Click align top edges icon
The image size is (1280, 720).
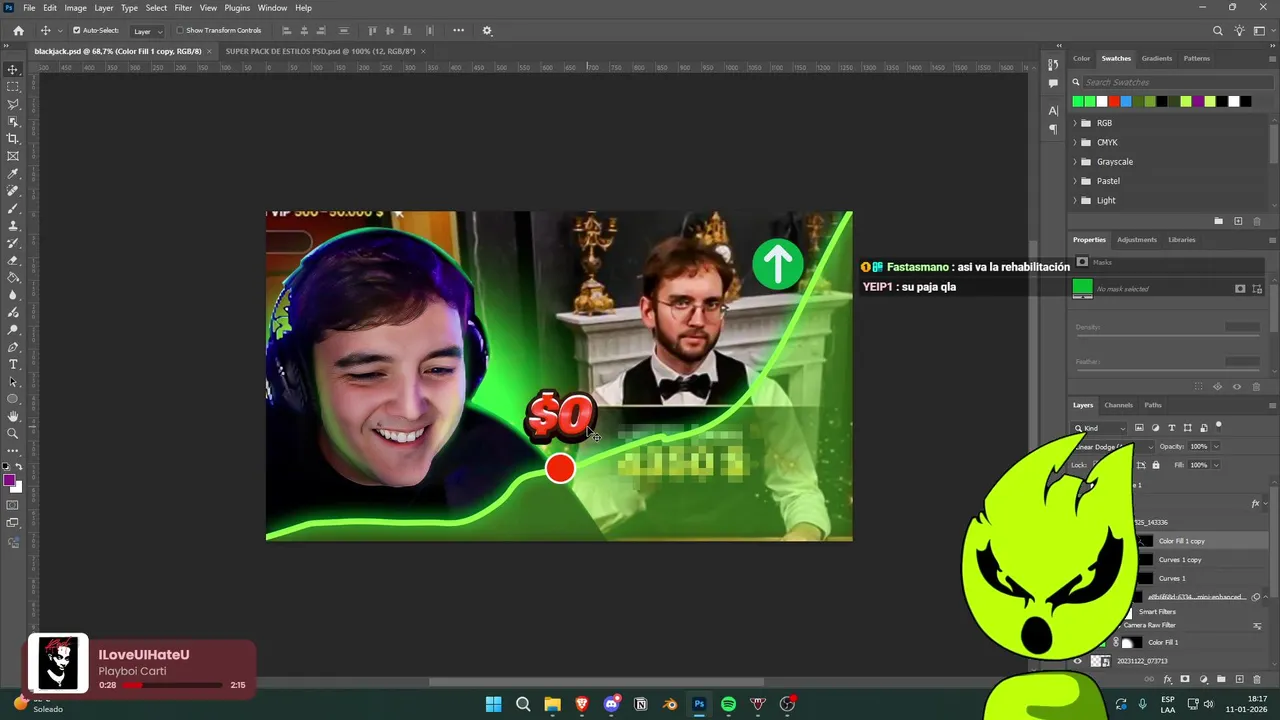[373, 31]
